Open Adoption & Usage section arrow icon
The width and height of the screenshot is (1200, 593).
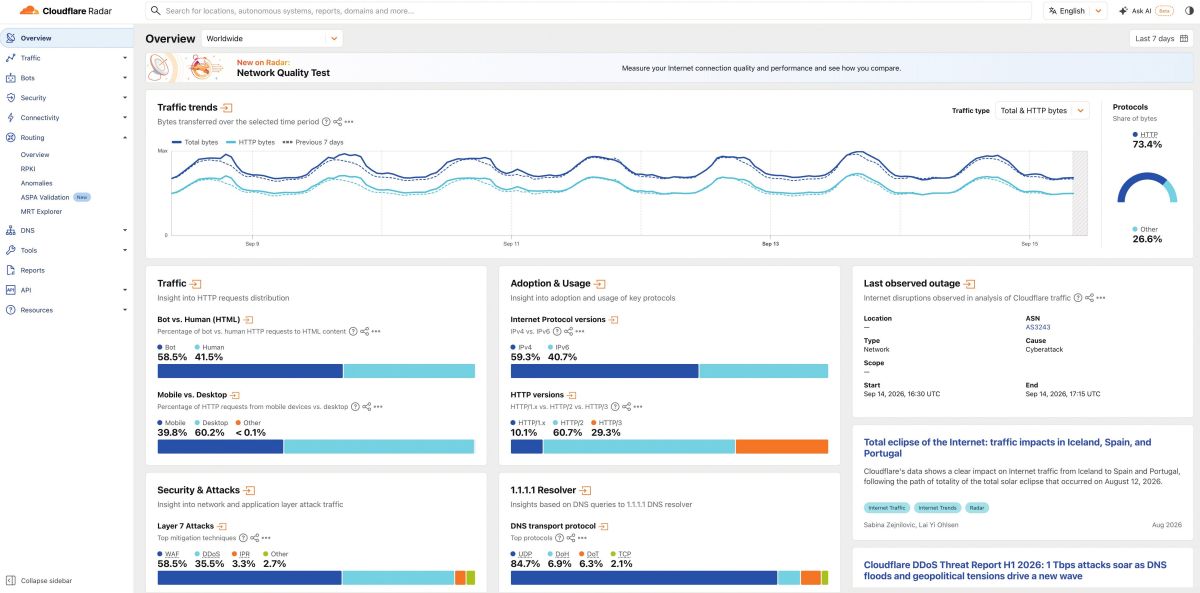pyautogui.click(x=600, y=284)
